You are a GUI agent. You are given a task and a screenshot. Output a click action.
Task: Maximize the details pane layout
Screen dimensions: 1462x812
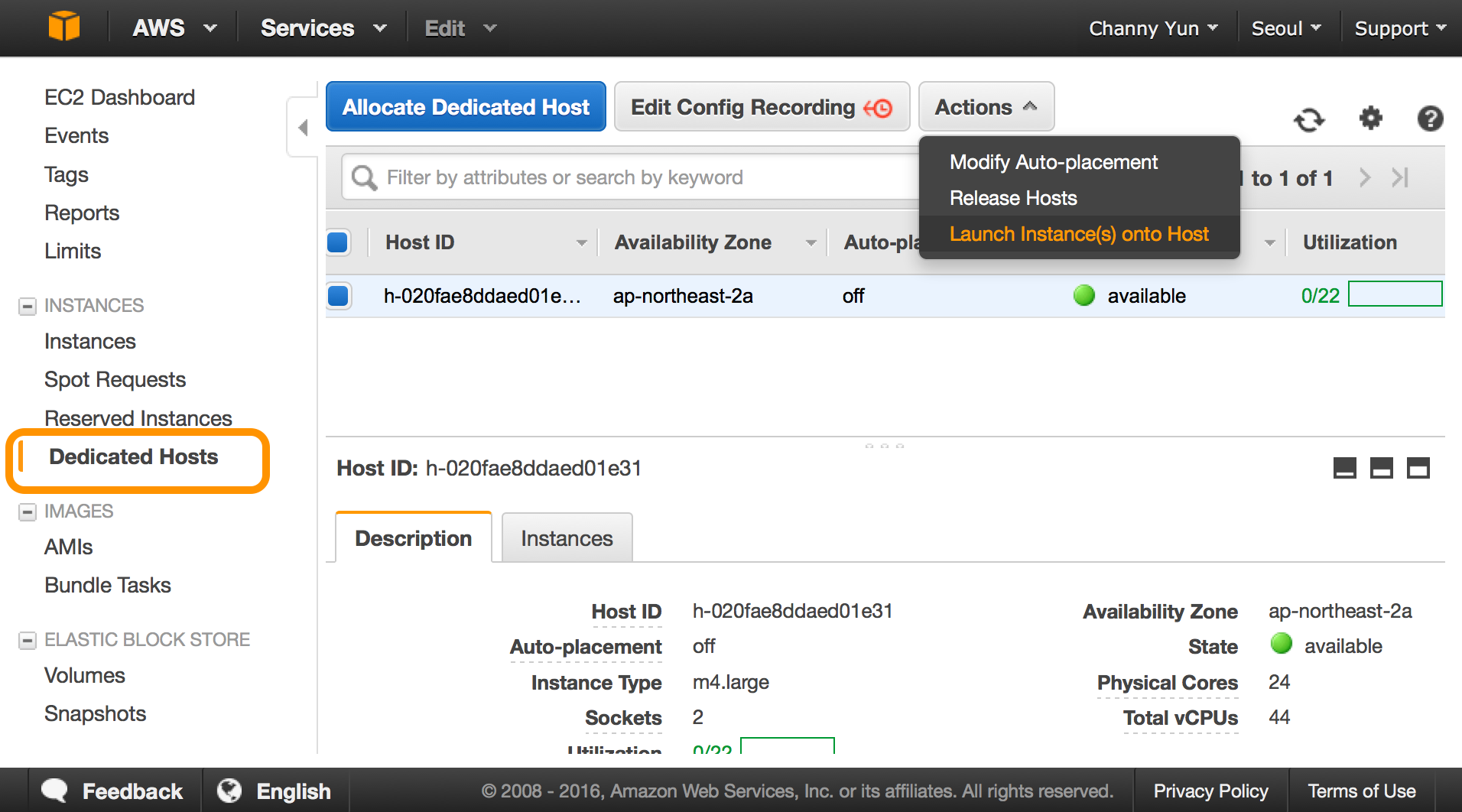[x=1418, y=468]
